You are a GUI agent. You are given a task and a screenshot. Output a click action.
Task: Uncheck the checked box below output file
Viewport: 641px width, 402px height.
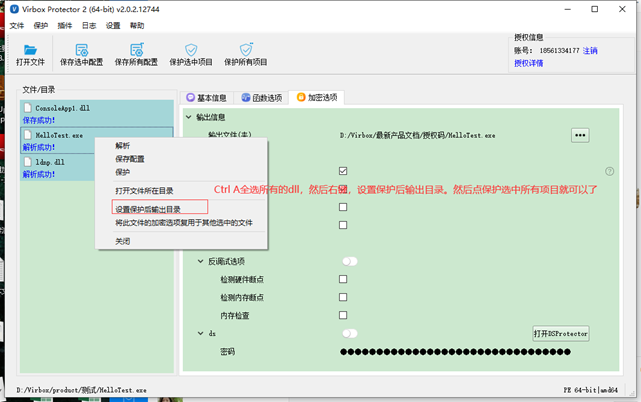tap(343, 171)
